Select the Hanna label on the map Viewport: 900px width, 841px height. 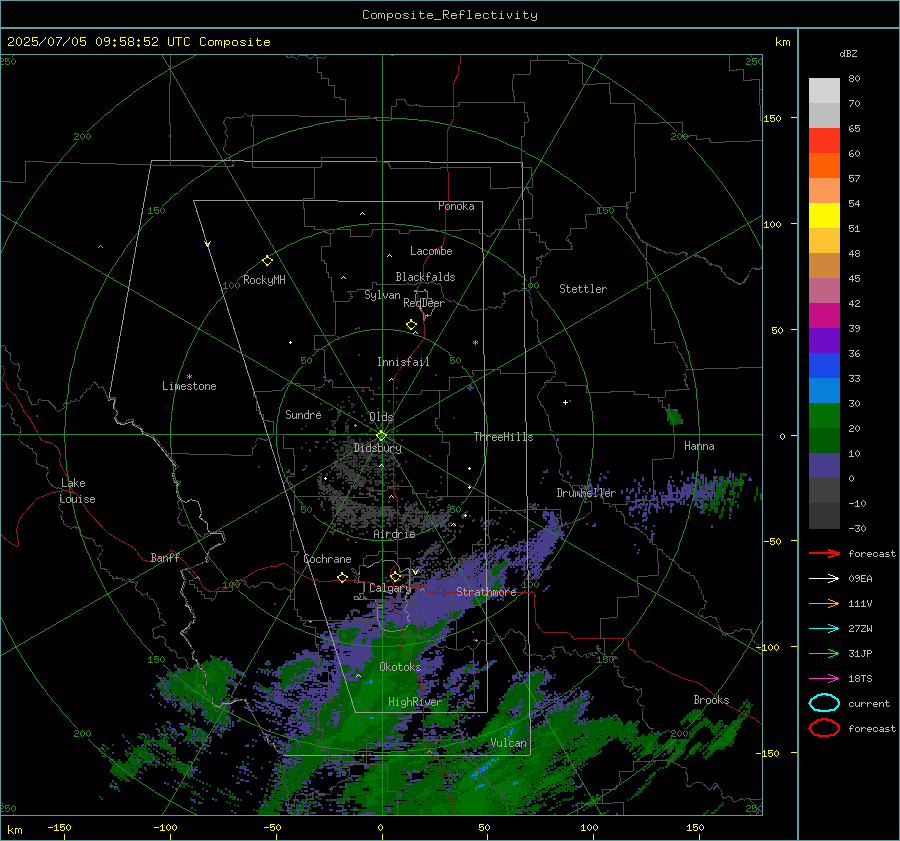(699, 446)
